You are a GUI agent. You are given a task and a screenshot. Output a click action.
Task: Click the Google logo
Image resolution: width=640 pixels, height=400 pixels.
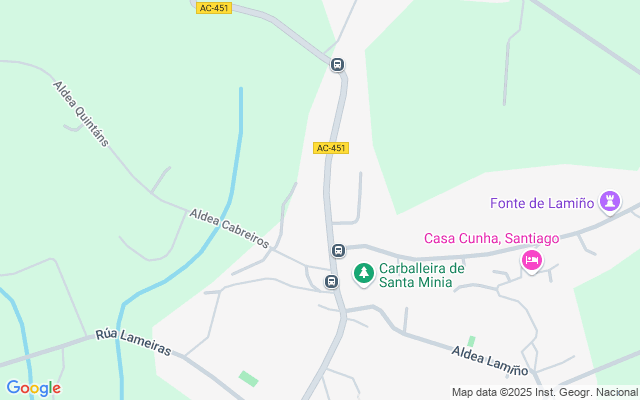pos(33,388)
